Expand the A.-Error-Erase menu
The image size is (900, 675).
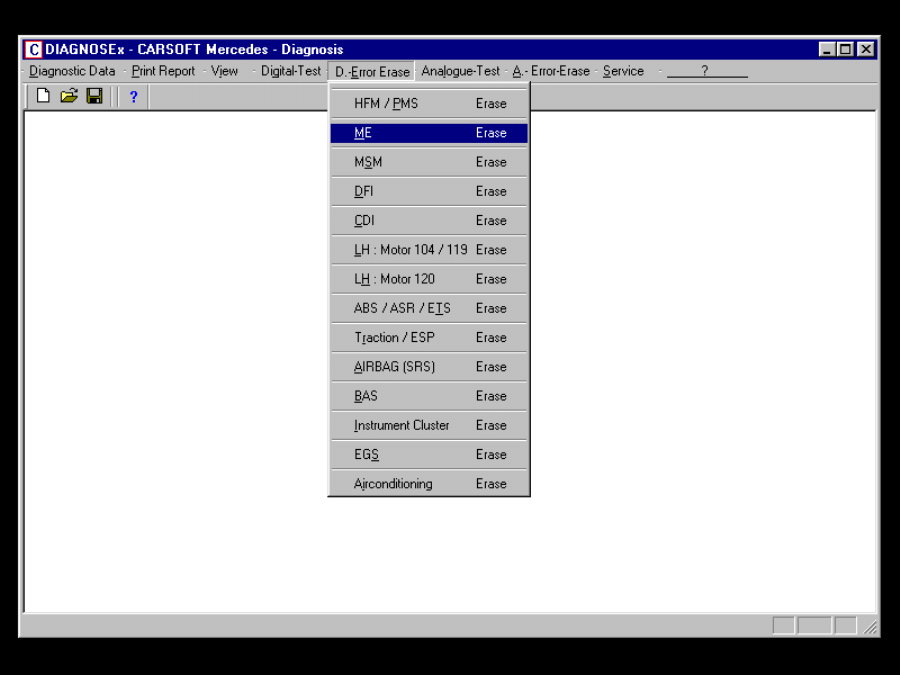551,71
